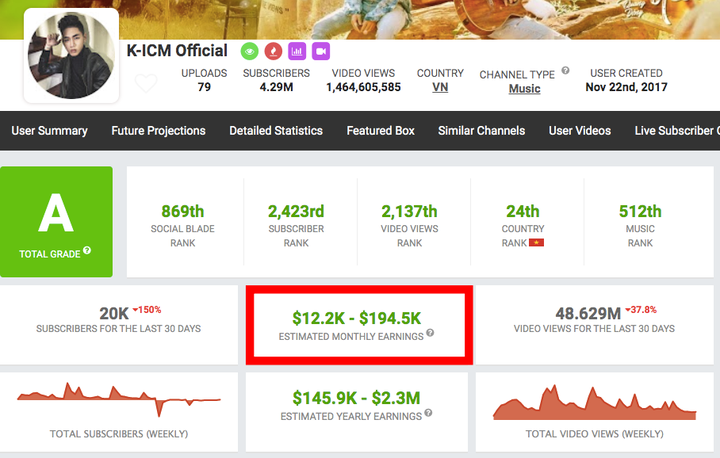Click help icon beside Estimated Yearly Earnings
Screen dimensions: 720x458
coord(427,412)
